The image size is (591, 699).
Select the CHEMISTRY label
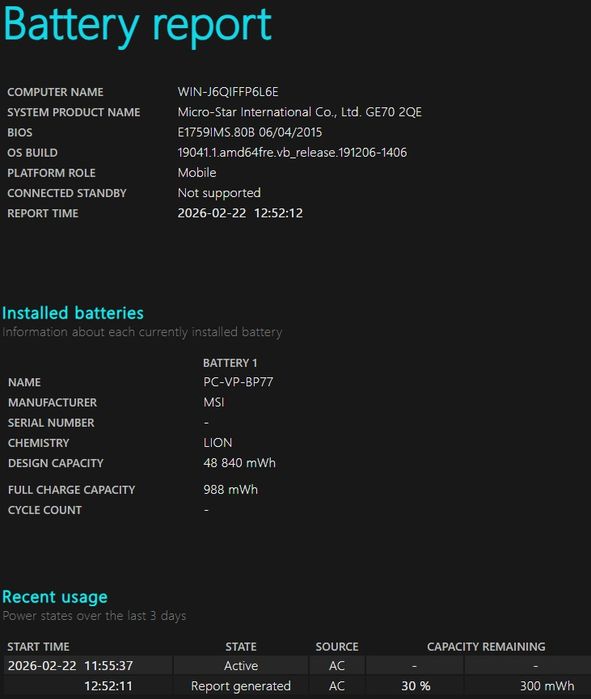tap(38, 443)
